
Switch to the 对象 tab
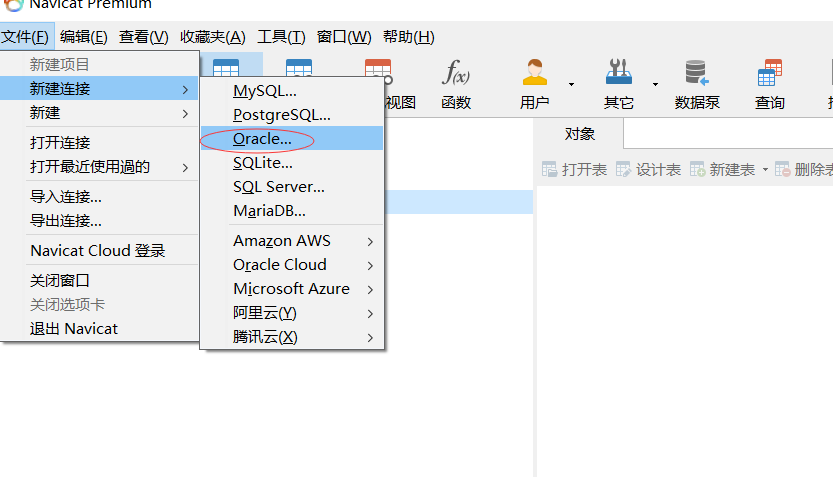tap(580, 134)
